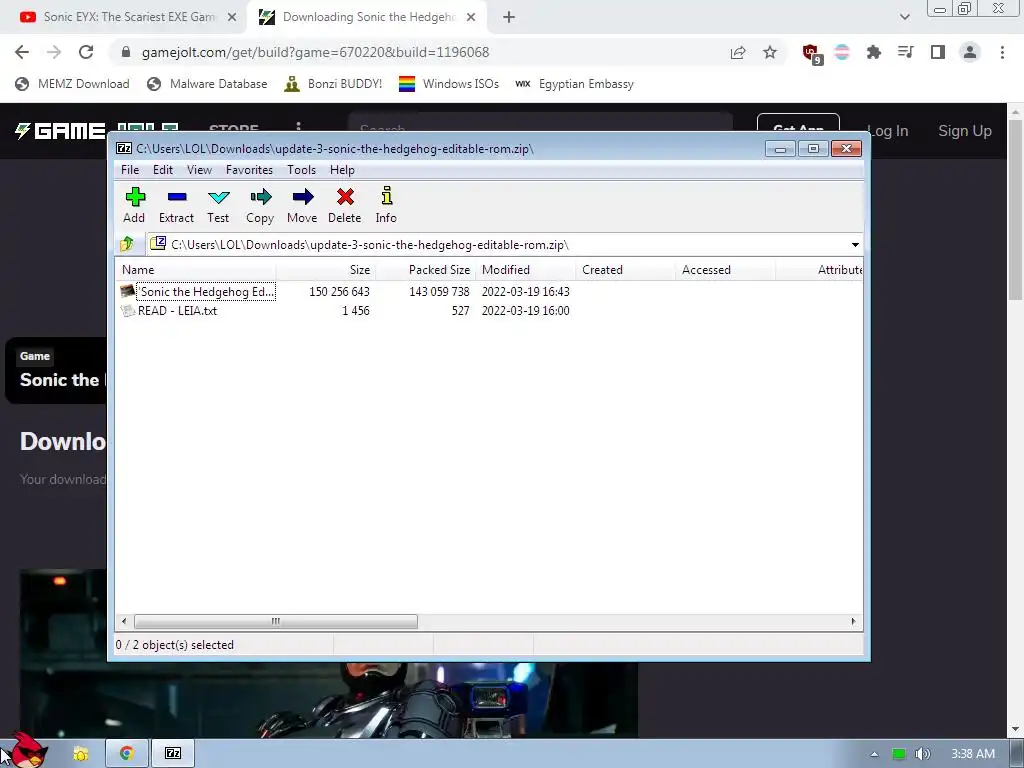Close the Sonic EYX YouTube tab
This screenshot has width=1024, height=768.
click(x=232, y=17)
